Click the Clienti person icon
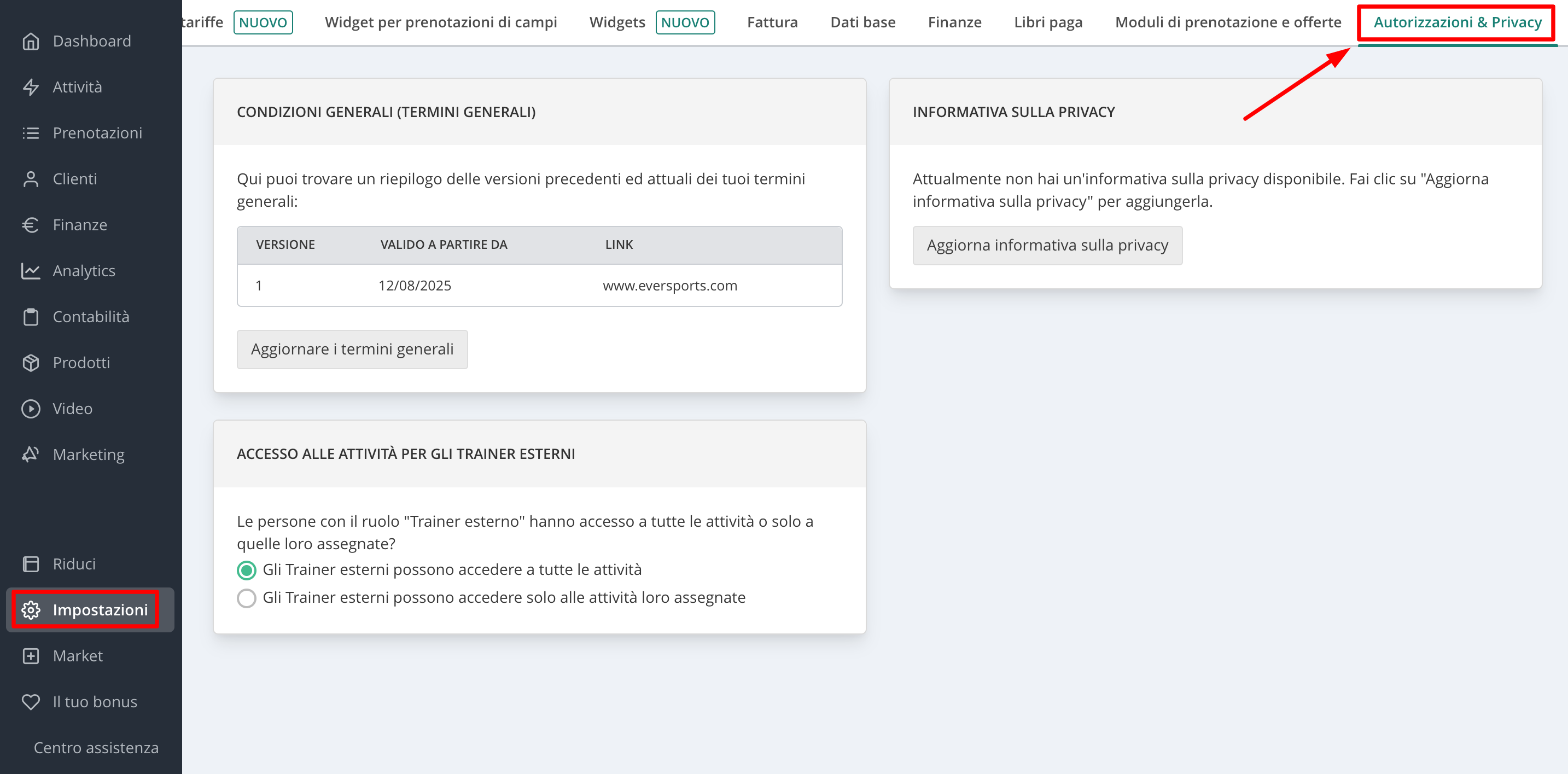1568x774 pixels. pyautogui.click(x=31, y=179)
